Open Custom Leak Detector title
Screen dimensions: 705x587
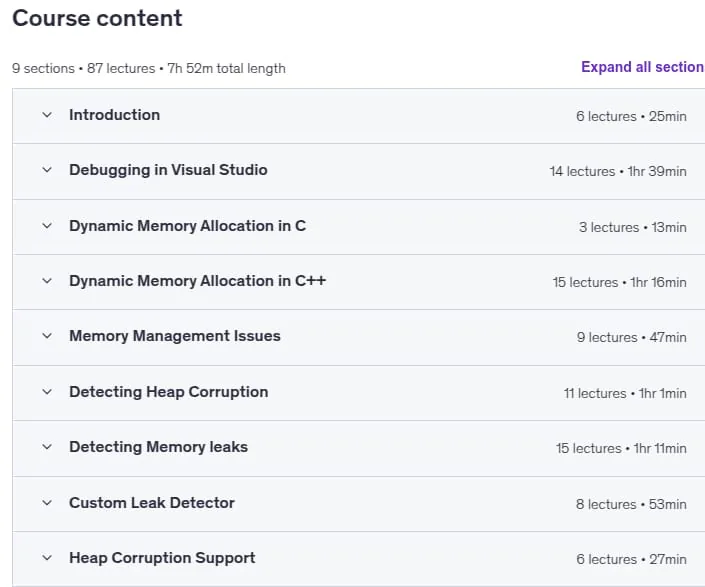152,503
